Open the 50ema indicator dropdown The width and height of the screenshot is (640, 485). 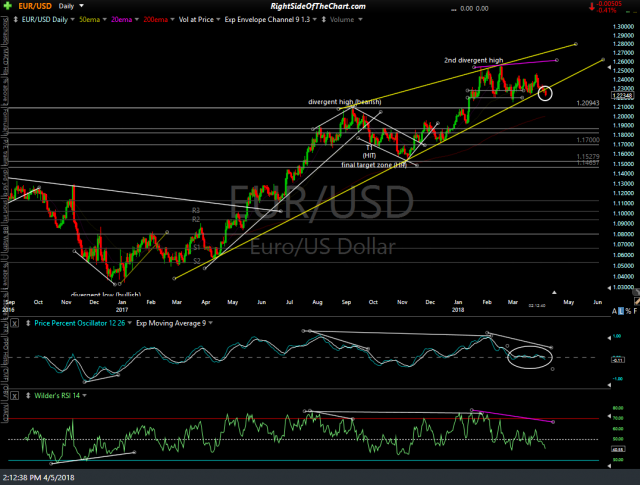tap(104, 20)
